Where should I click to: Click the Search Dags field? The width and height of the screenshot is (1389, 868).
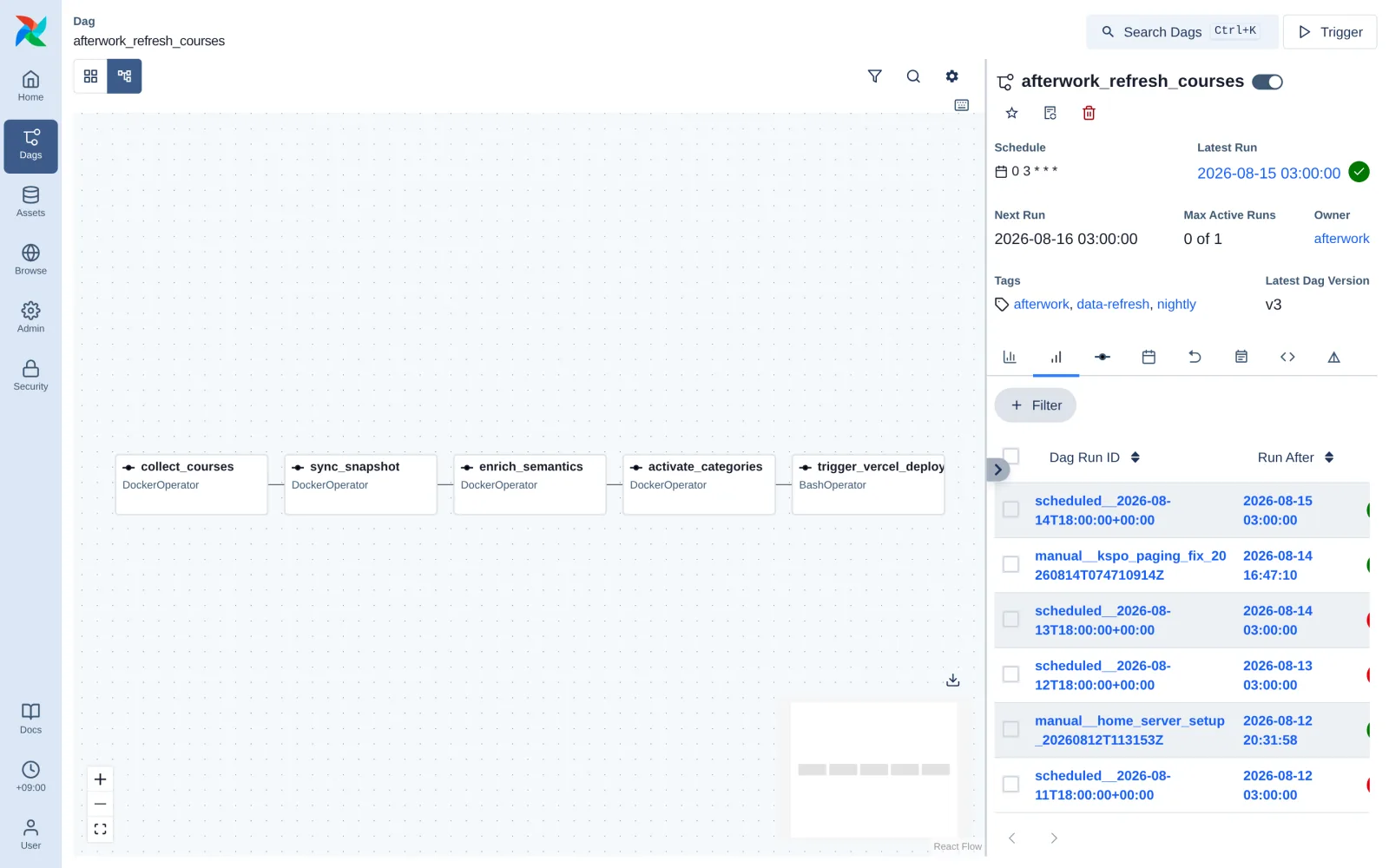coord(1182,32)
